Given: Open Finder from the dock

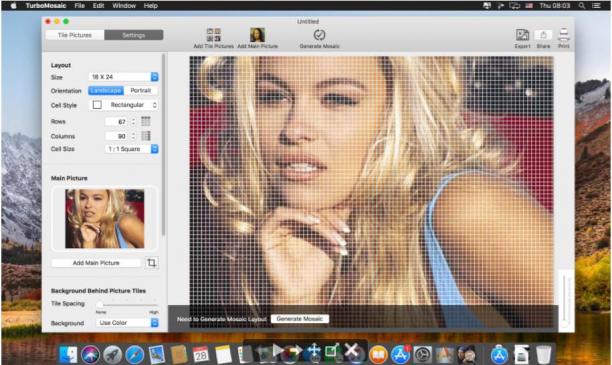Looking at the screenshot, I should point(68,354).
